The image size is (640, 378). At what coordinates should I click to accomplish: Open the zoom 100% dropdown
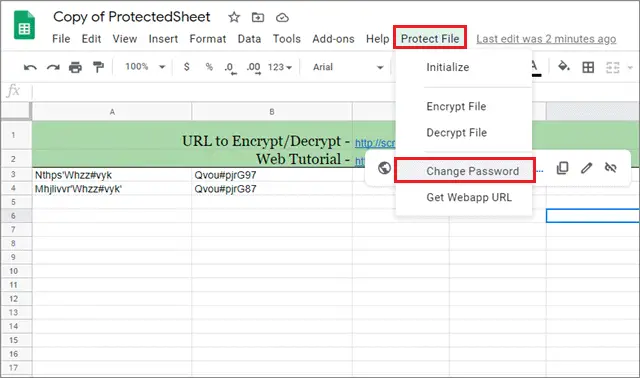(145, 67)
